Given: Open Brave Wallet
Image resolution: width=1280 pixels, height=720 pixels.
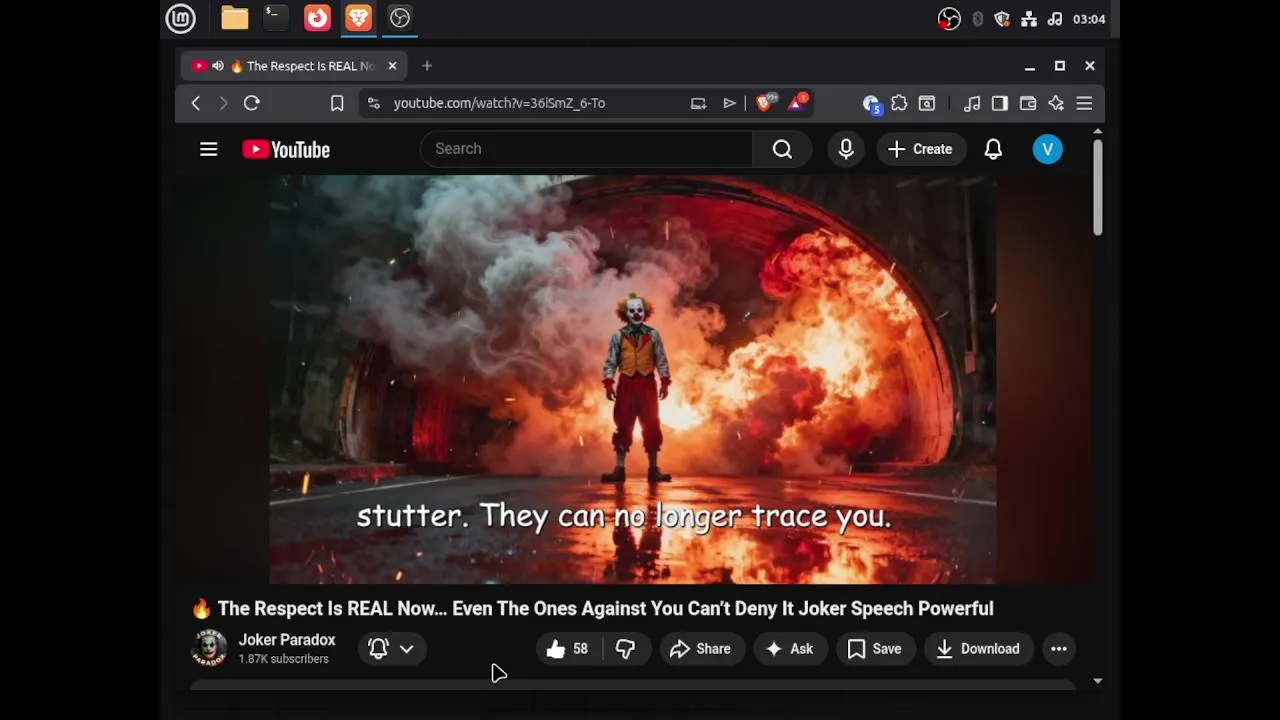Looking at the screenshot, I should point(1028,103).
